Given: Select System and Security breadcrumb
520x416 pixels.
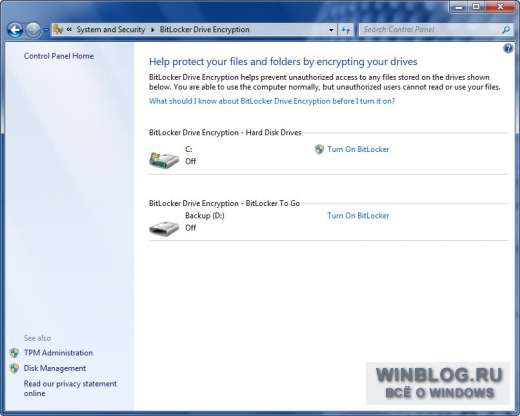Looking at the screenshot, I should pos(111,29).
